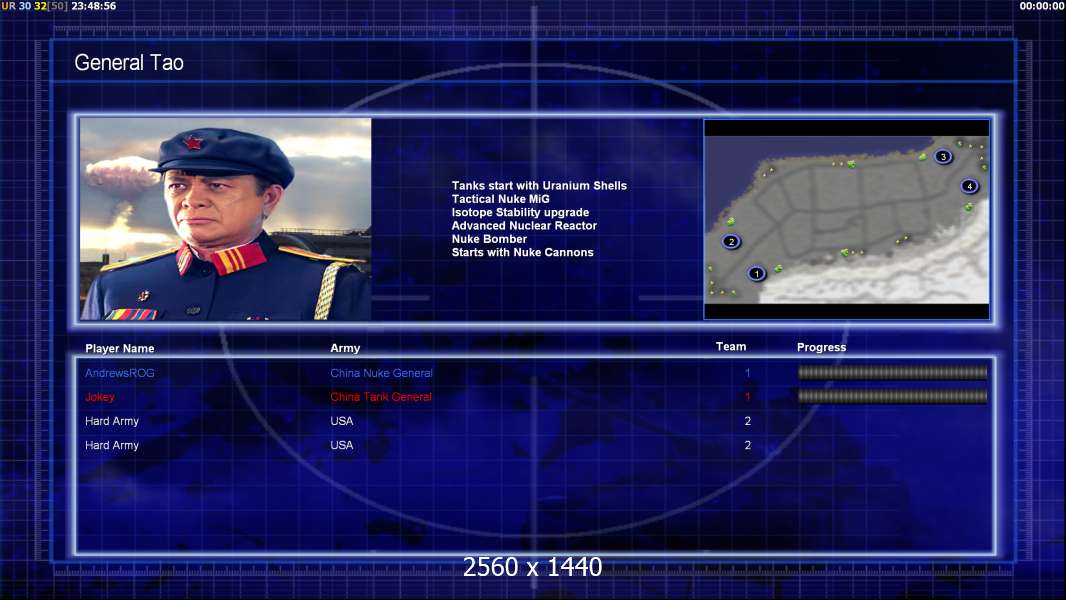
Task: Click start position marker 4 on minimap
Action: (969, 186)
